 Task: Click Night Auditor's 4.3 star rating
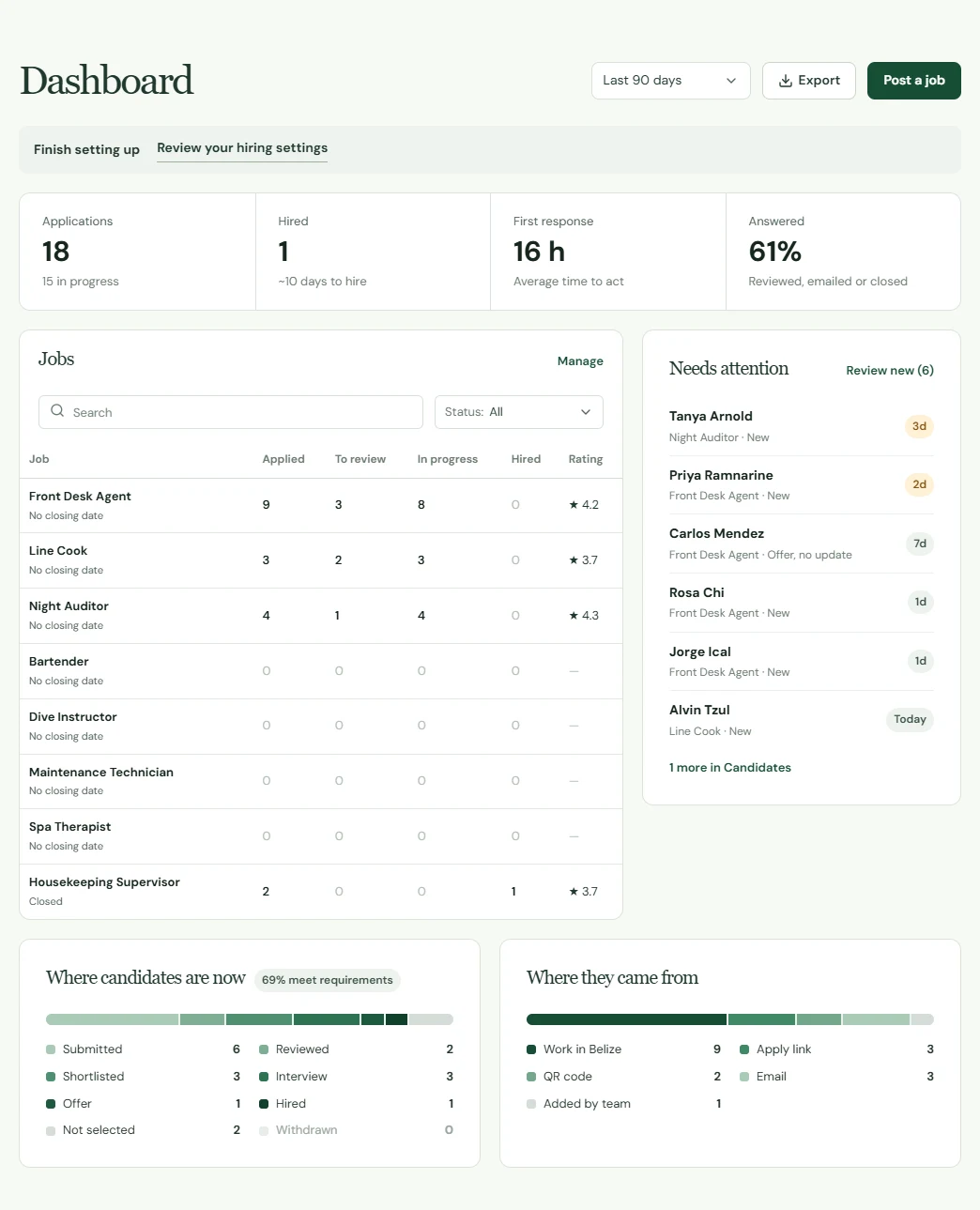[x=584, y=616]
